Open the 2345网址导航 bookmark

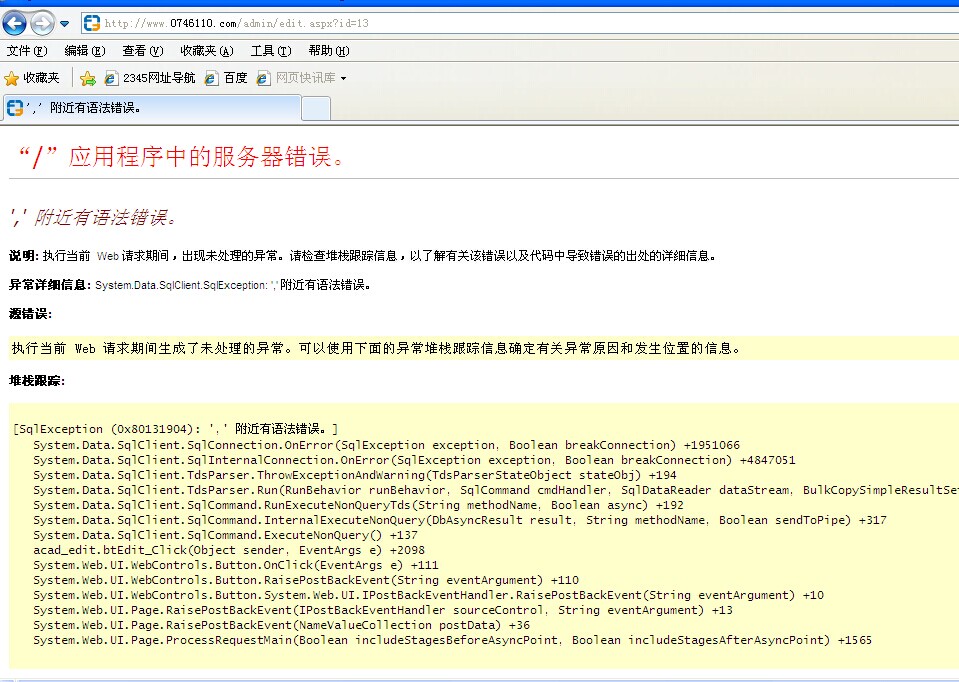point(150,78)
